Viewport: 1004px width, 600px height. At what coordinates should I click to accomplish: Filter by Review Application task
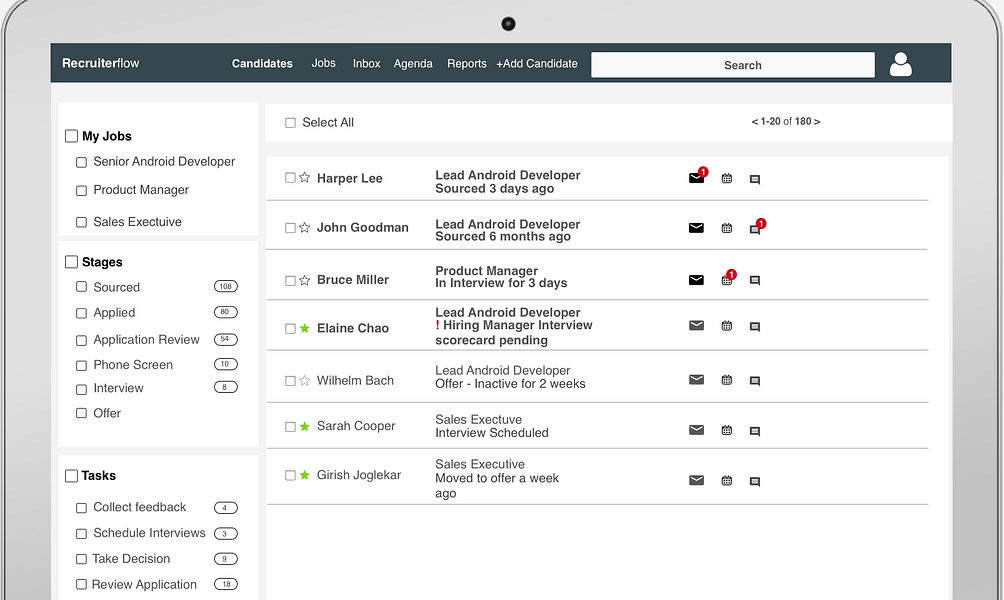pyautogui.click(x=81, y=584)
